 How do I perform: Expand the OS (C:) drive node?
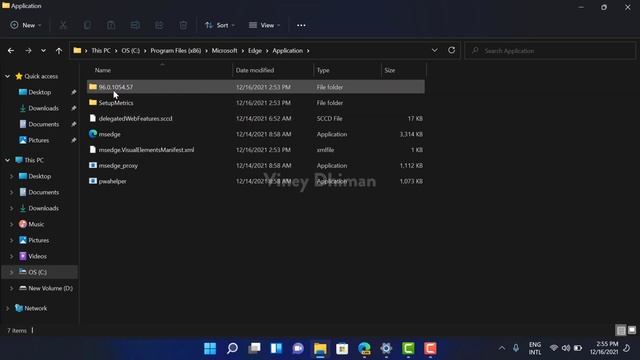pos(11,272)
